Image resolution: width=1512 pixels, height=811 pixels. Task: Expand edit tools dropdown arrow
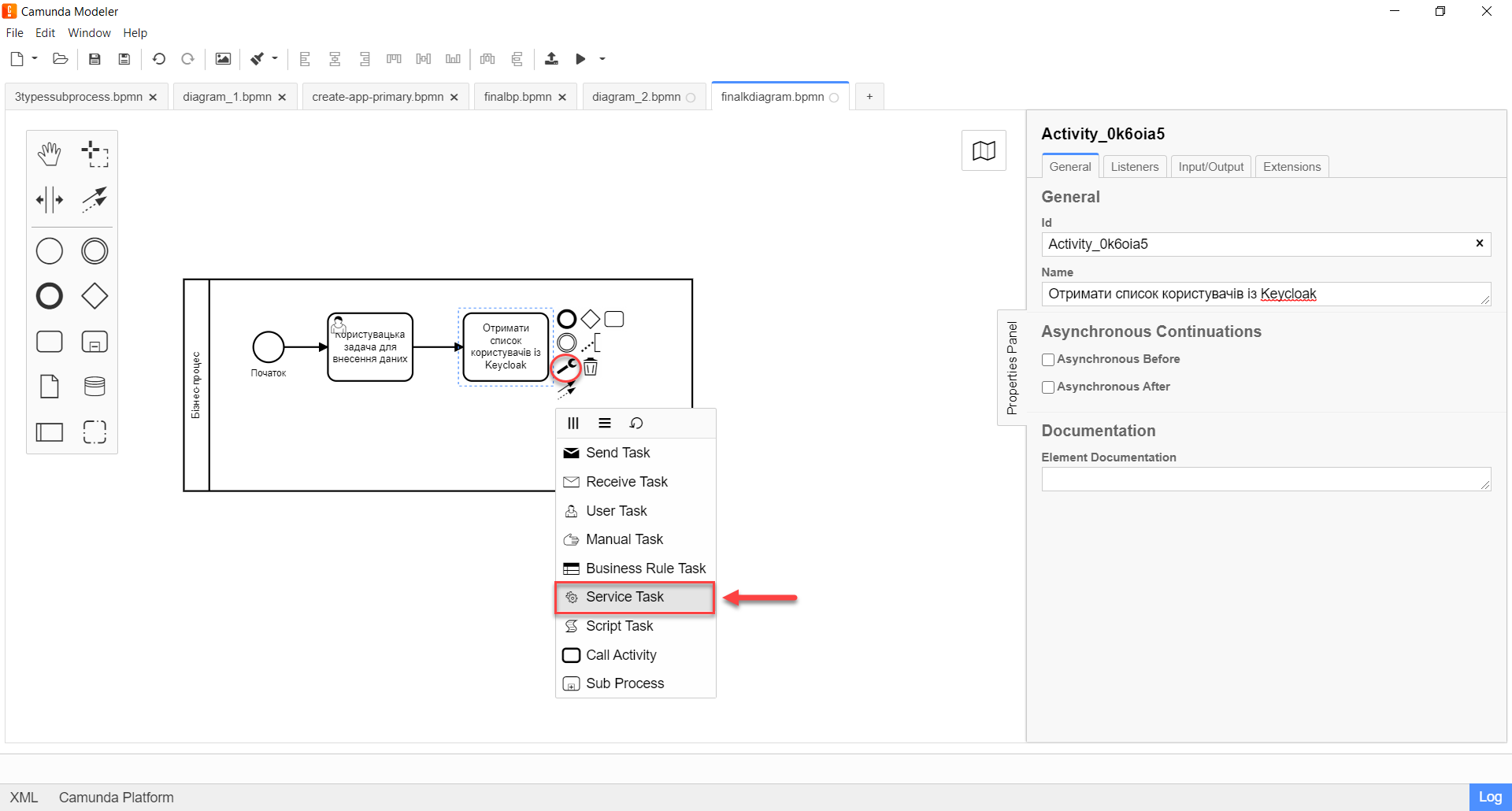click(x=275, y=59)
